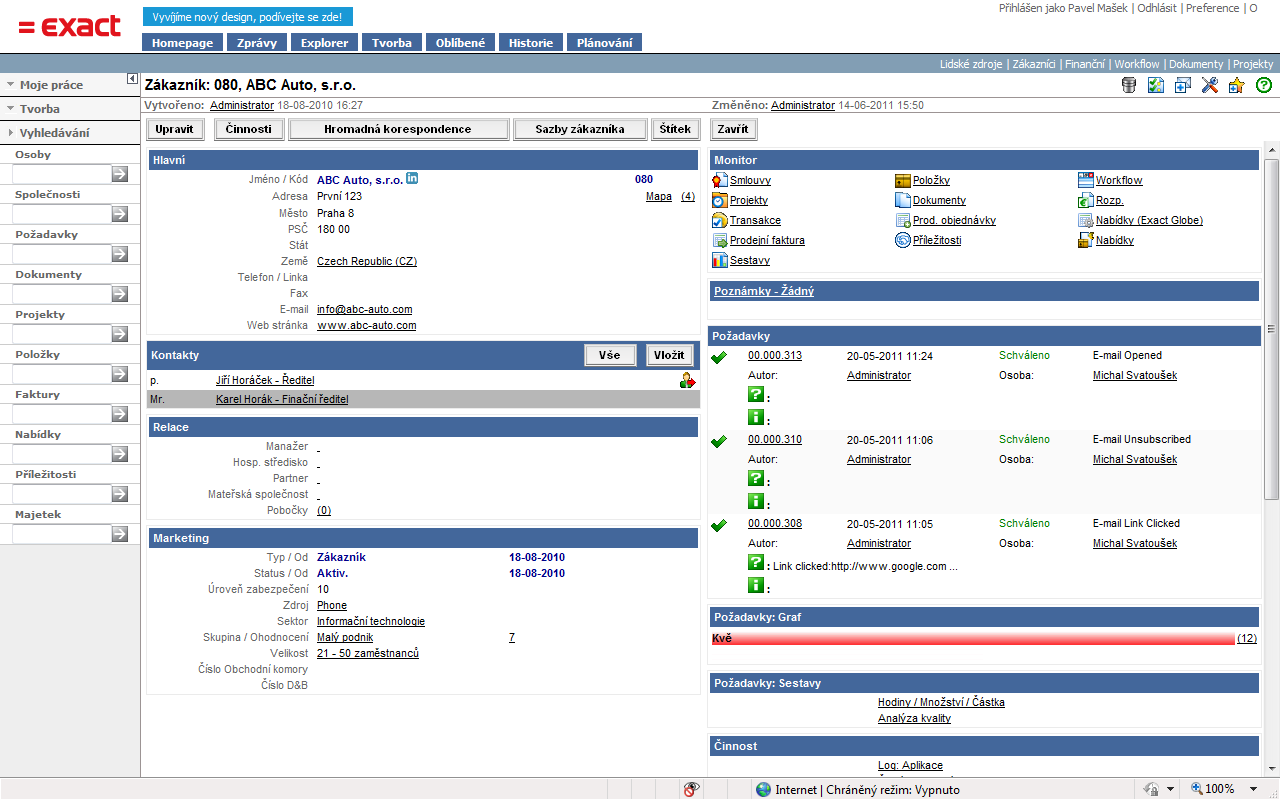
Task: Click the Projekty search input field in sidebar
Action: (x=61, y=334)
